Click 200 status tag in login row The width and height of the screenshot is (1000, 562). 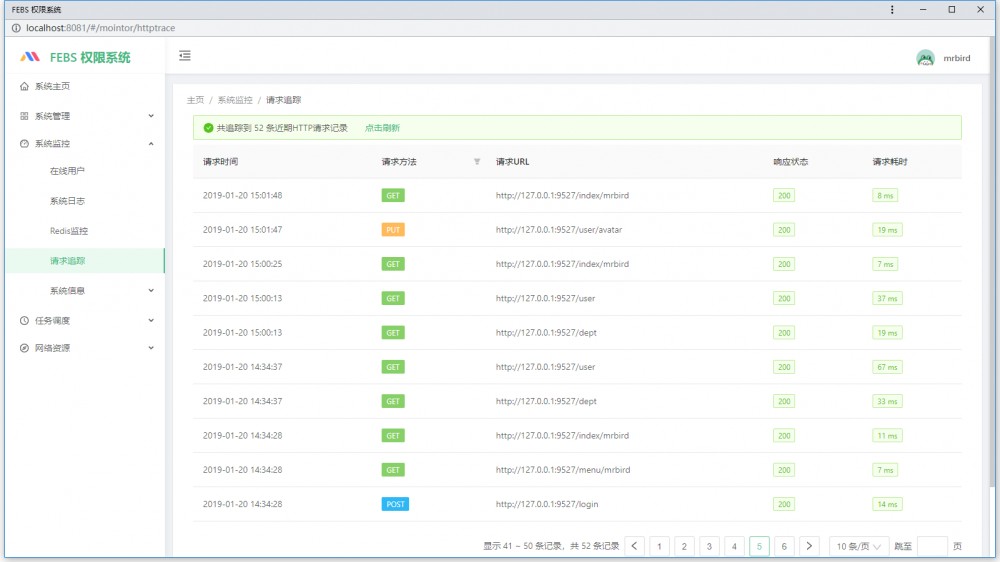tap(784, 504)
